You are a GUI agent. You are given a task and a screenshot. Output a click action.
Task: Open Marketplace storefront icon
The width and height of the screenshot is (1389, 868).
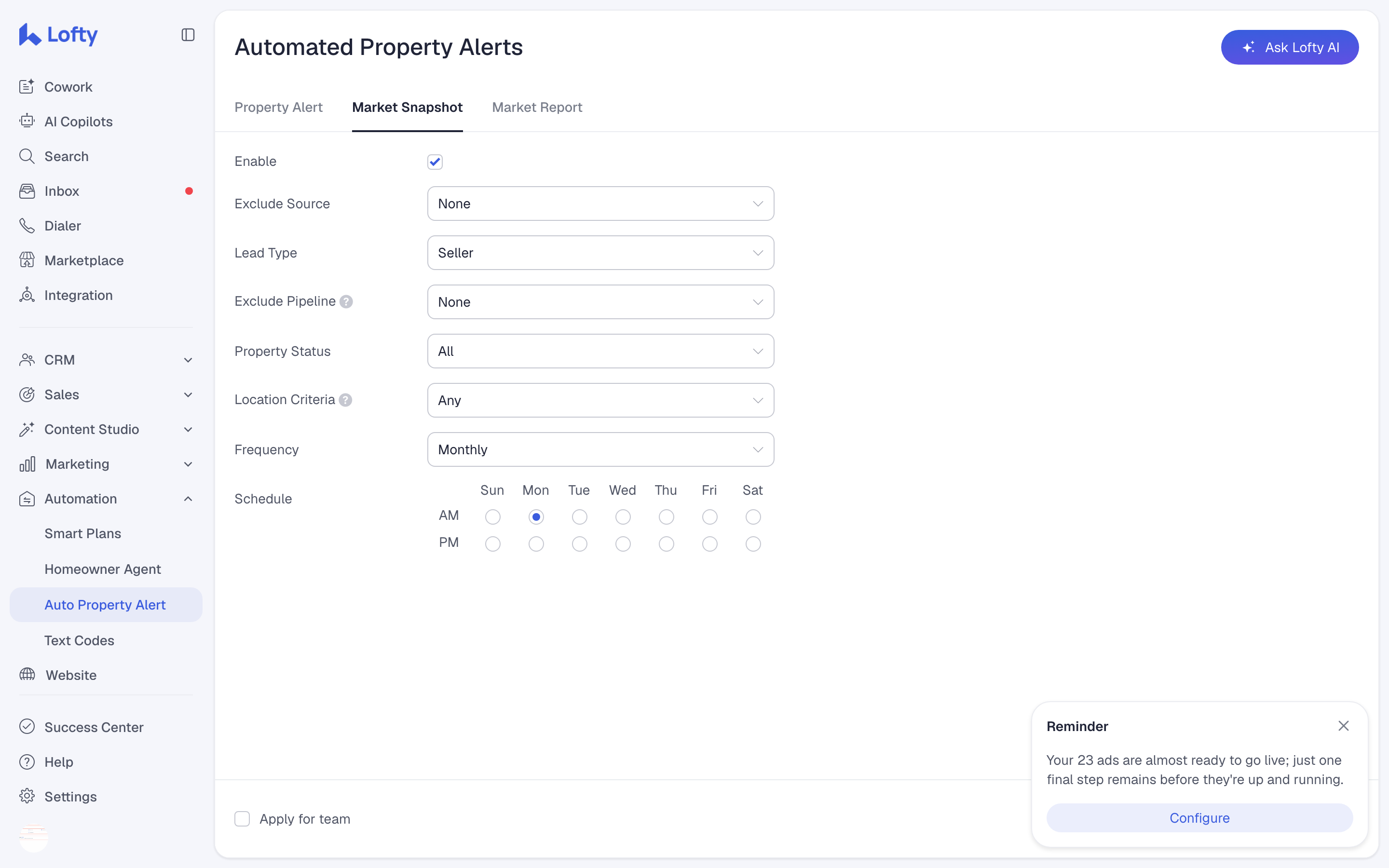point(27,260)
